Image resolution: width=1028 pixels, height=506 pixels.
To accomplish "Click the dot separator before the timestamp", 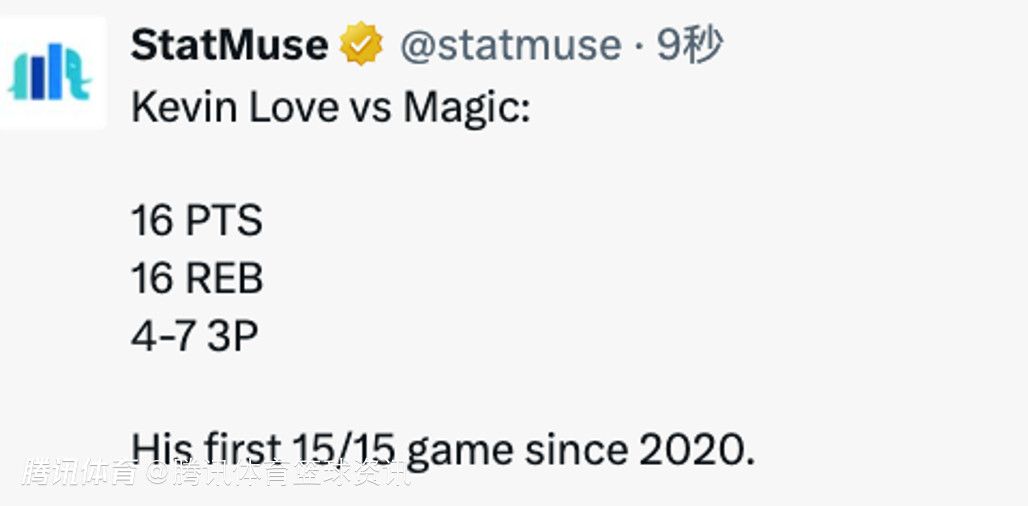I will click(x=639, y=46).
